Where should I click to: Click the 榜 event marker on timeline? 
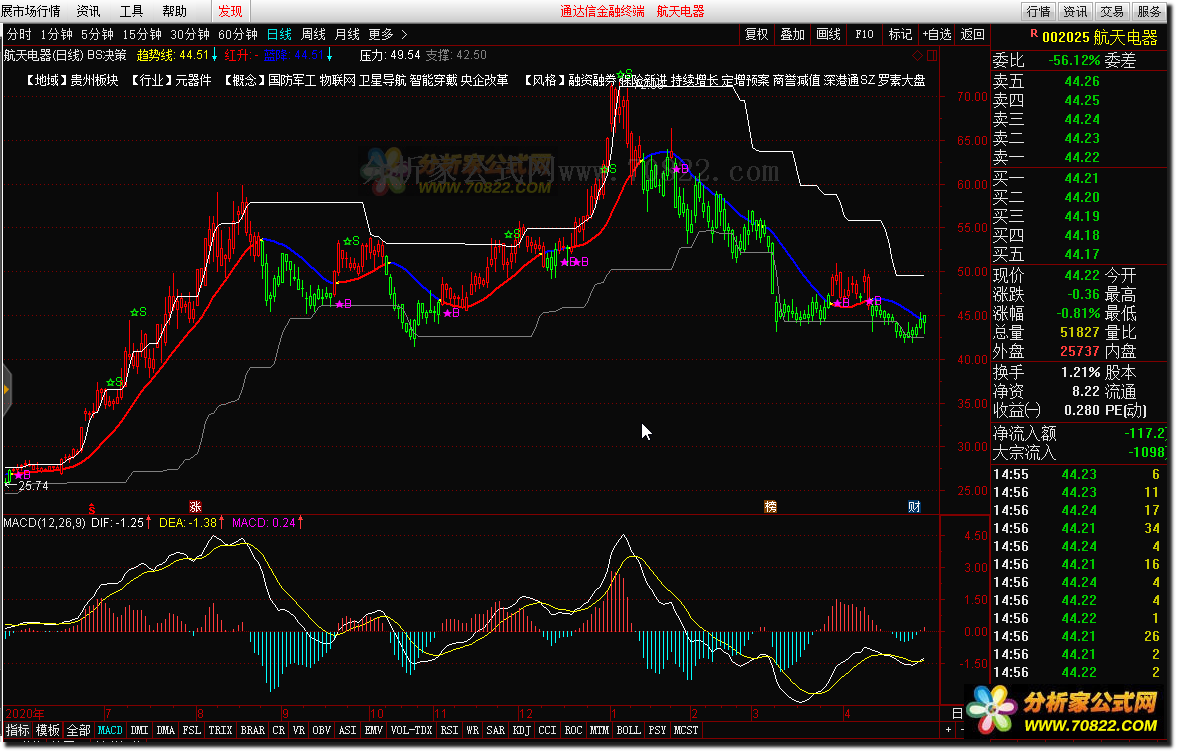tap(770, 507)
